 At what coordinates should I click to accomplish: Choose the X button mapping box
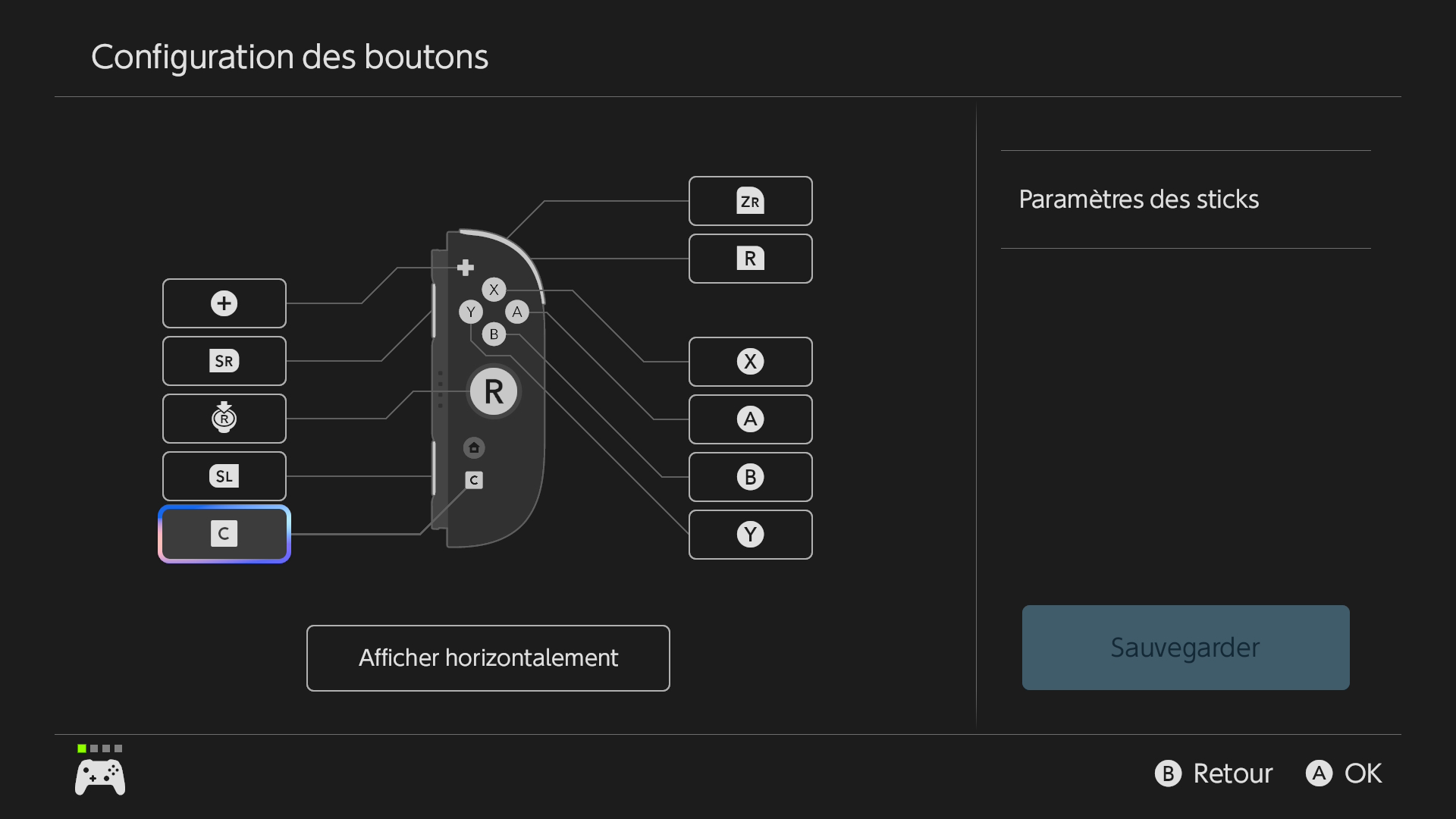pos(750,362)
